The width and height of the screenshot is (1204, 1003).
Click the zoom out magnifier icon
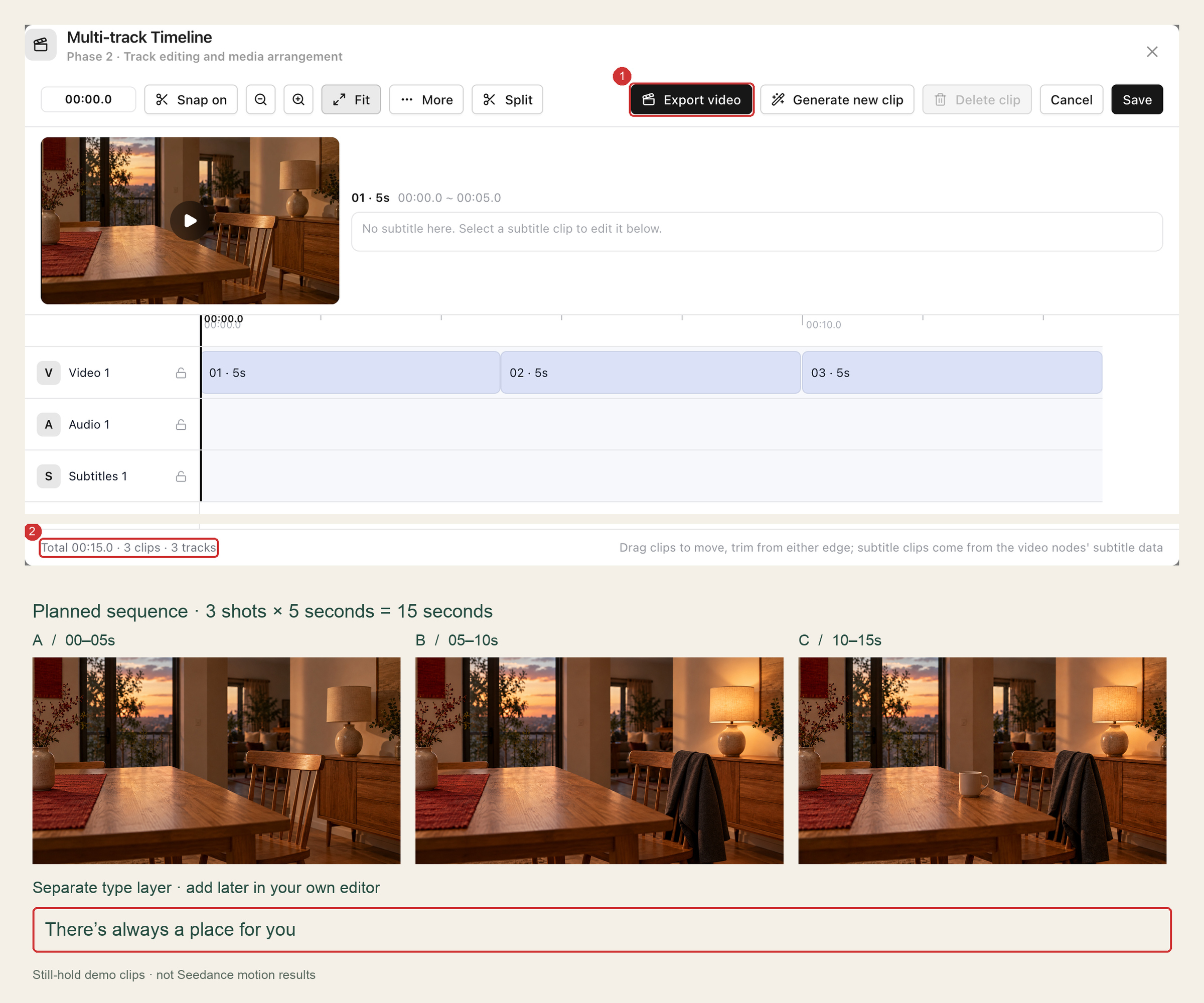coord(260,100)
